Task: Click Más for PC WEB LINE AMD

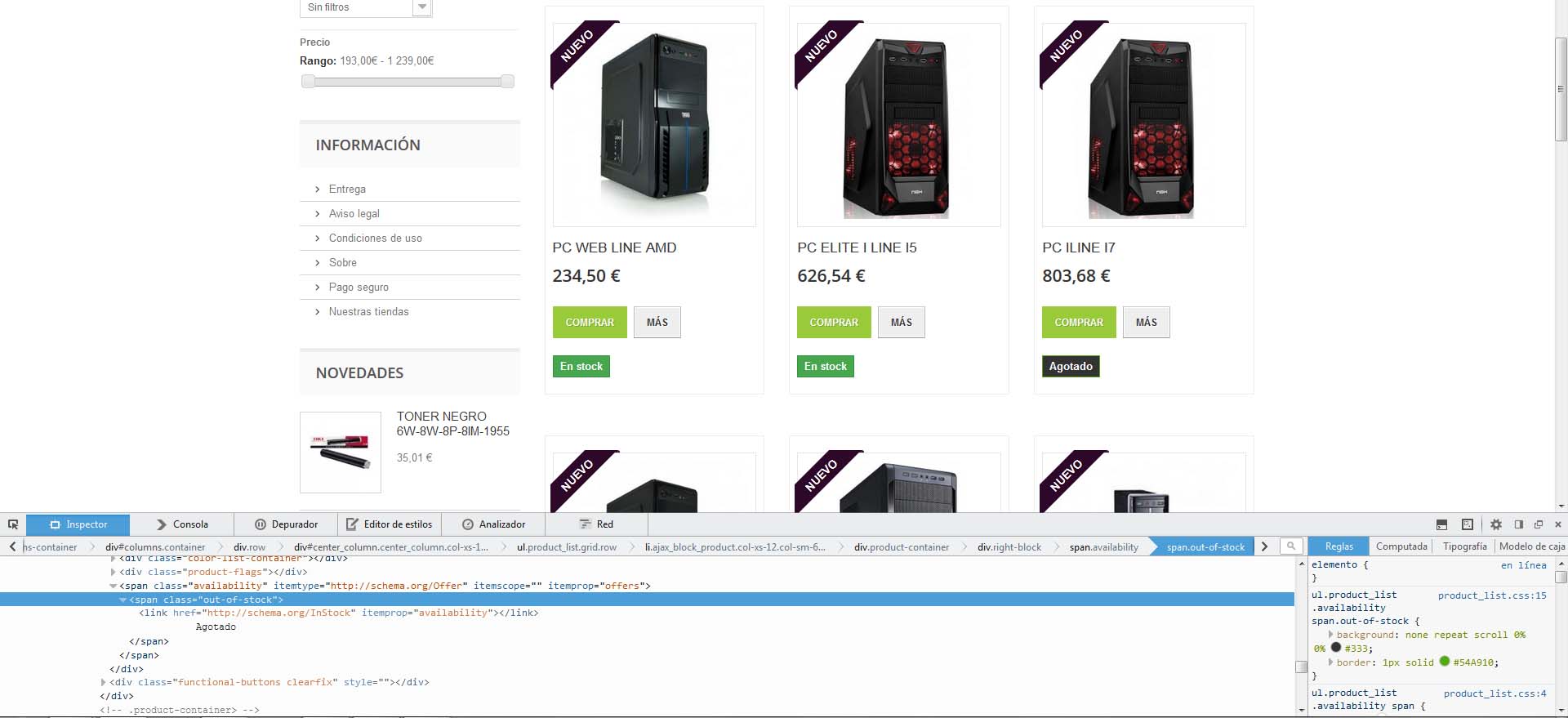Action: (657, 322)
